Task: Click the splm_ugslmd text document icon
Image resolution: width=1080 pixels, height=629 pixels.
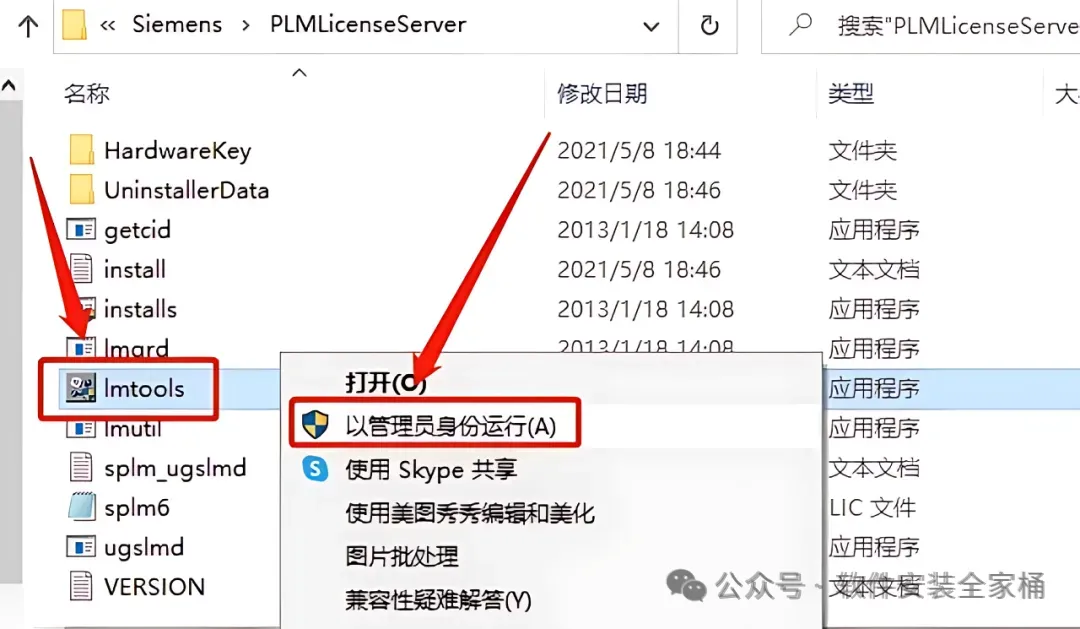Action: (81, 467)
